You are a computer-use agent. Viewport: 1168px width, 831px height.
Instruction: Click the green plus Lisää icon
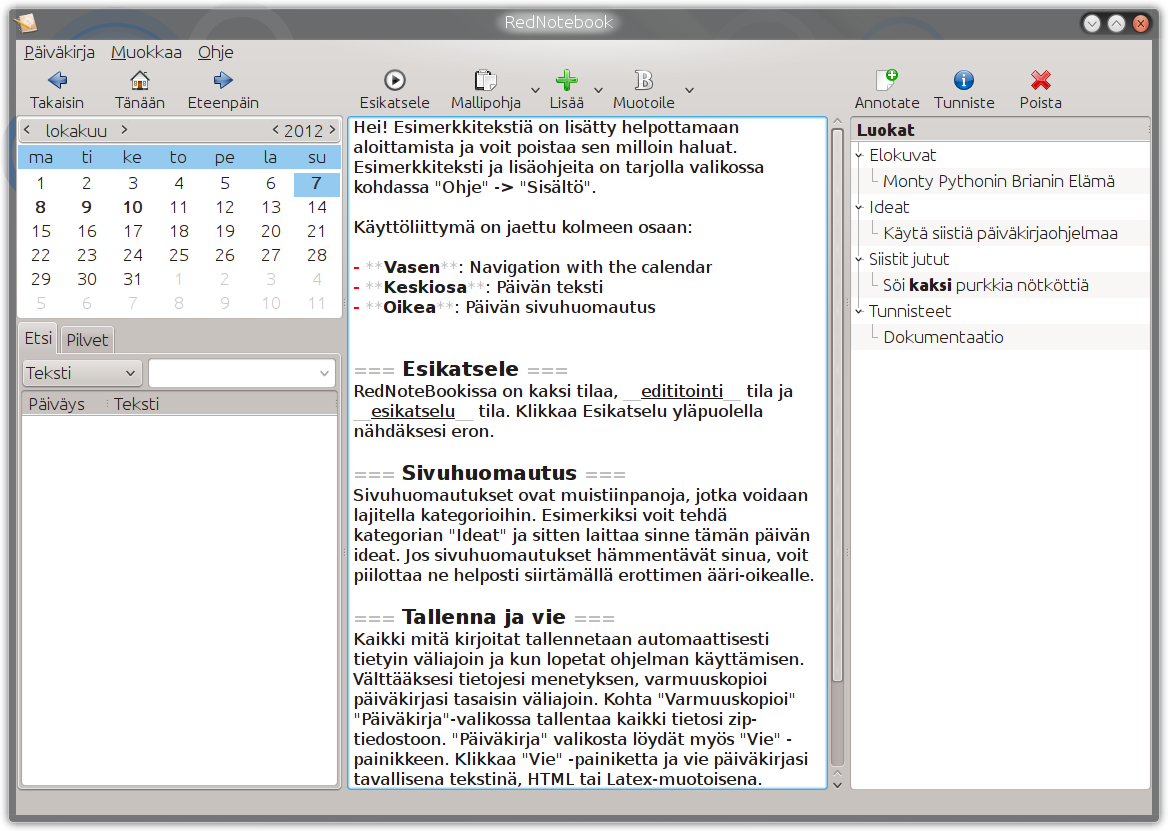coord(566,80)
